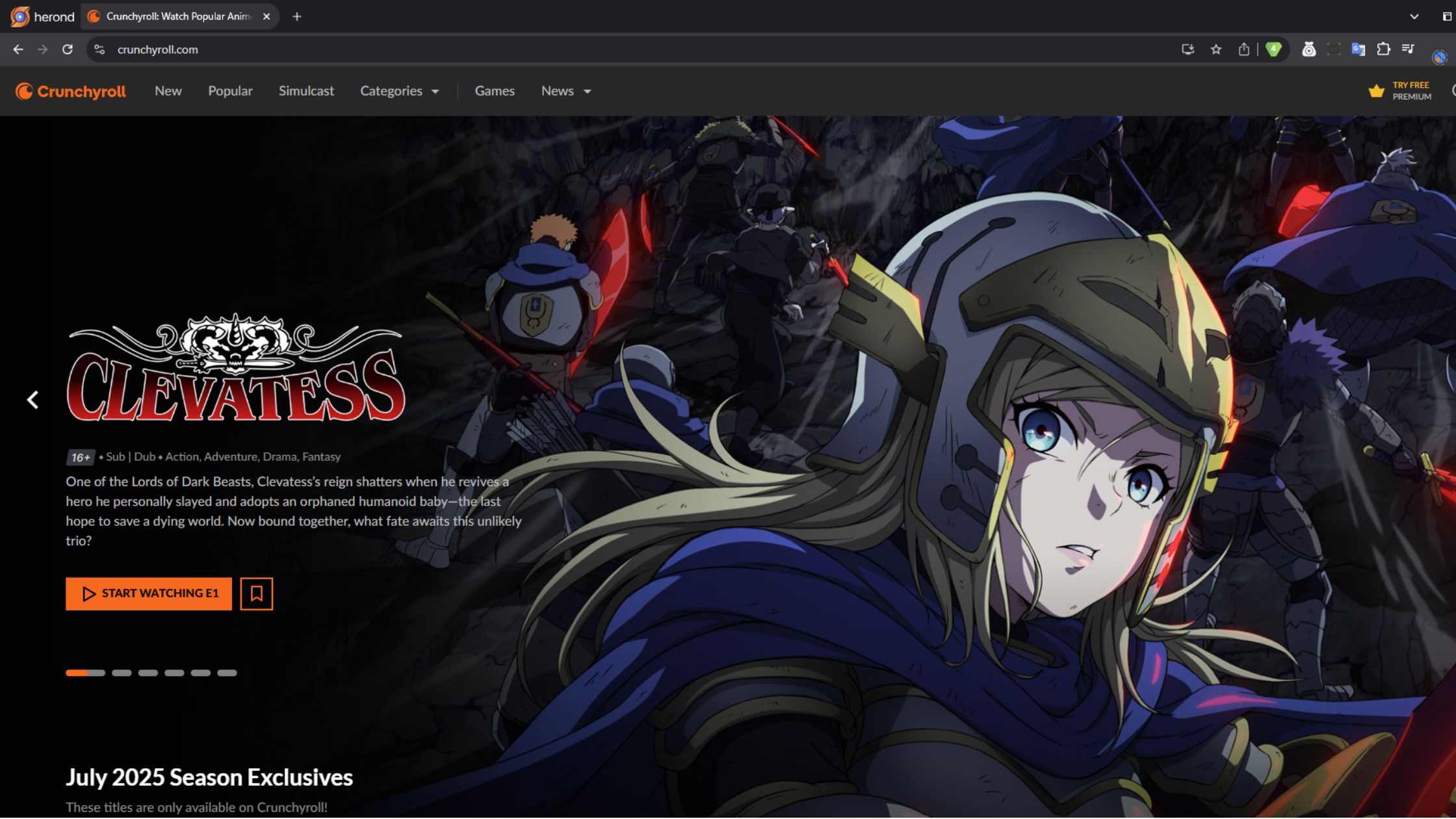The image size is (1456, 819).
Task: View site information icon in address bar
Action: tap(99, 49)
